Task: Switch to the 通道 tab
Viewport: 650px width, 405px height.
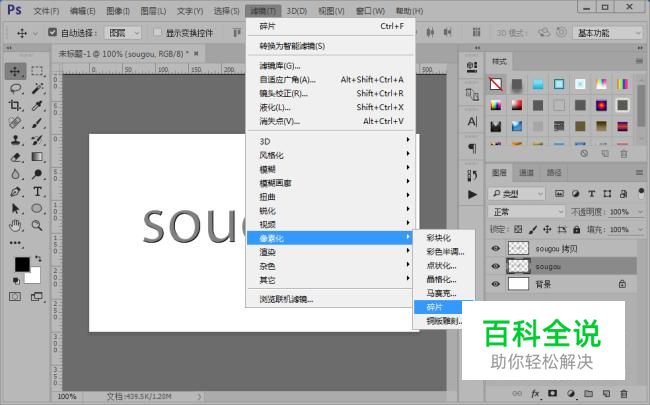Action: point(526,172)
